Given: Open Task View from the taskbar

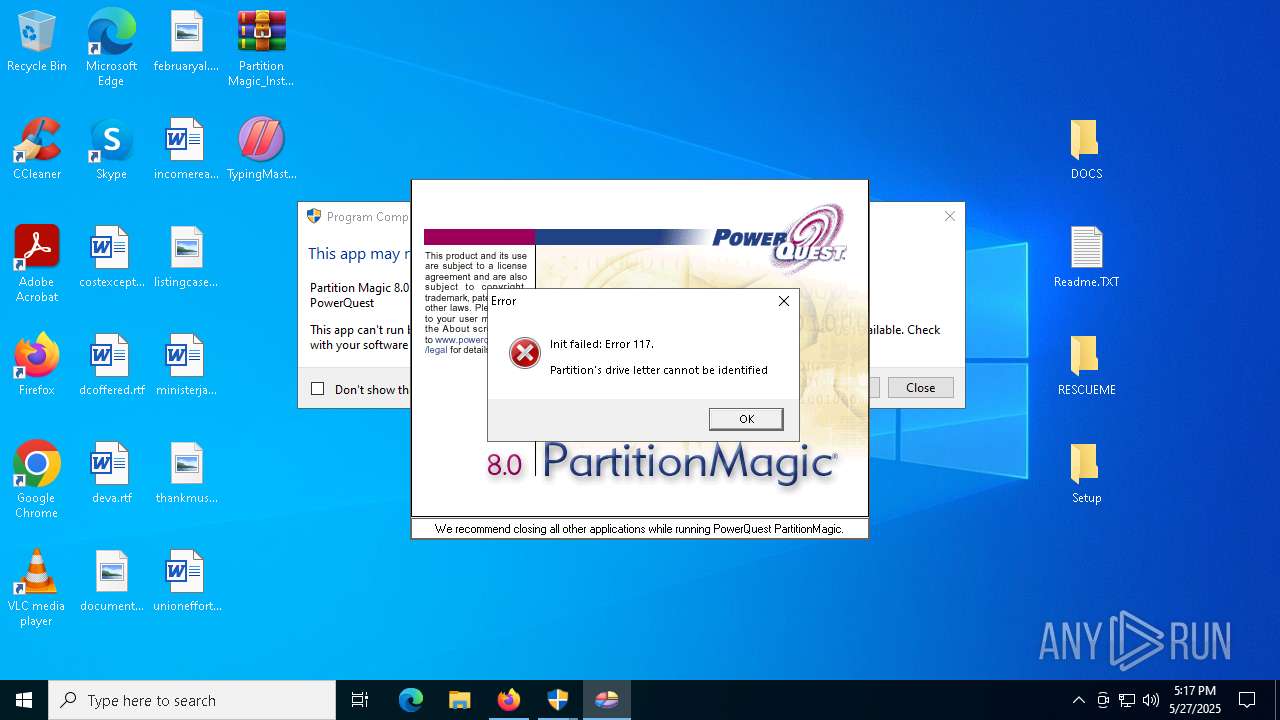Looking at the screenshot, I should coord(360,700).
